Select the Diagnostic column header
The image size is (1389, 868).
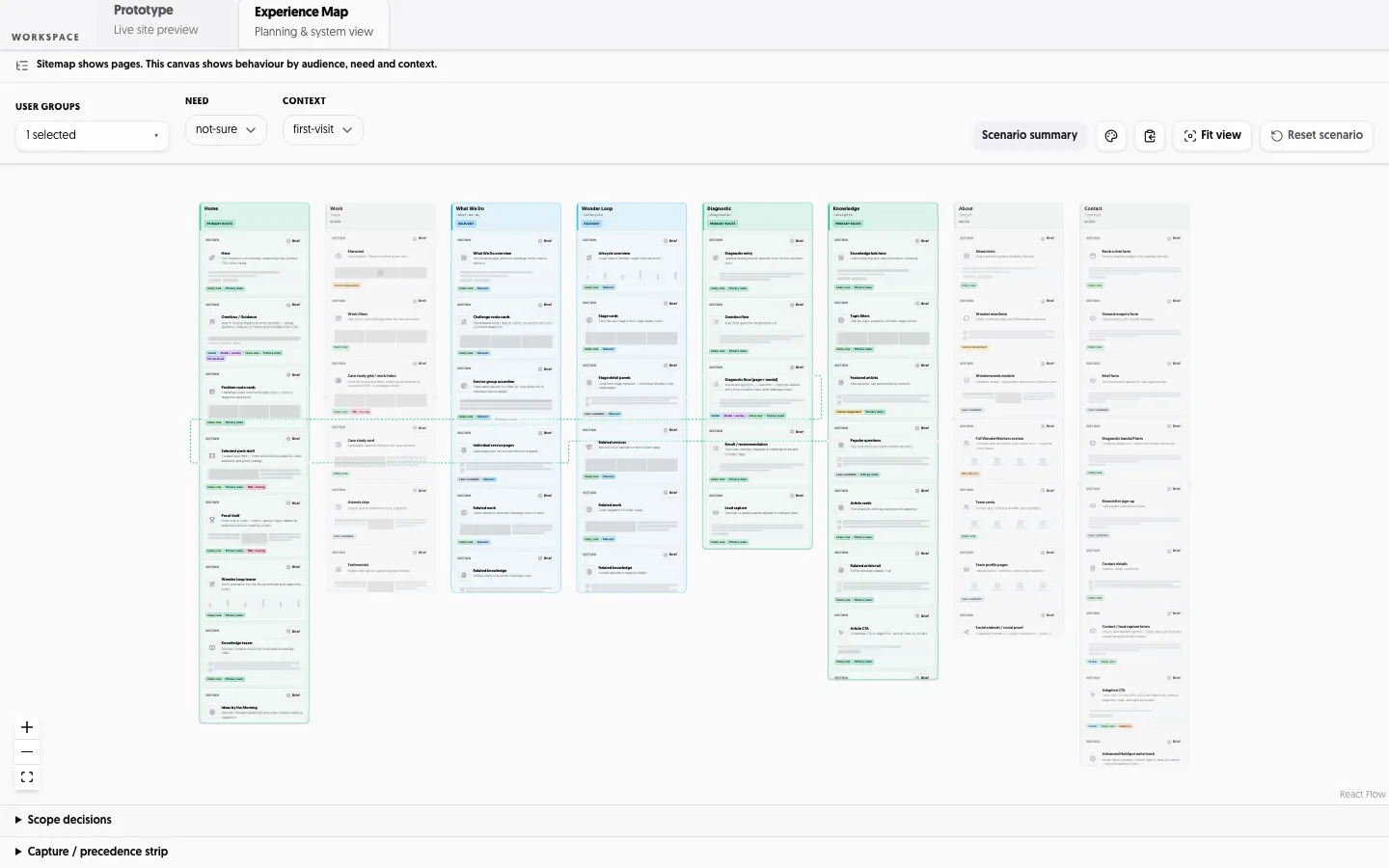[x=757, y=216]
